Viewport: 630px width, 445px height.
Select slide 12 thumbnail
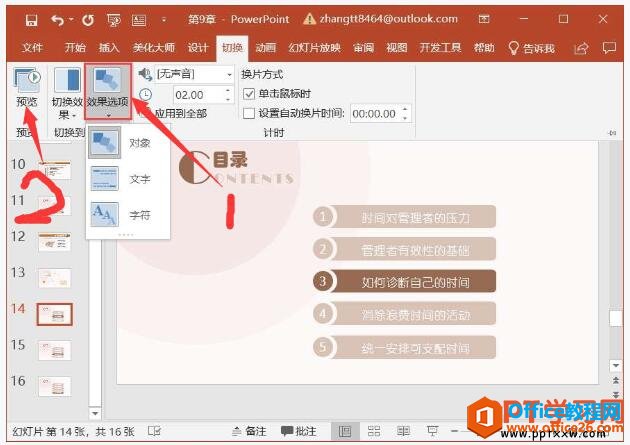[55, 242]
